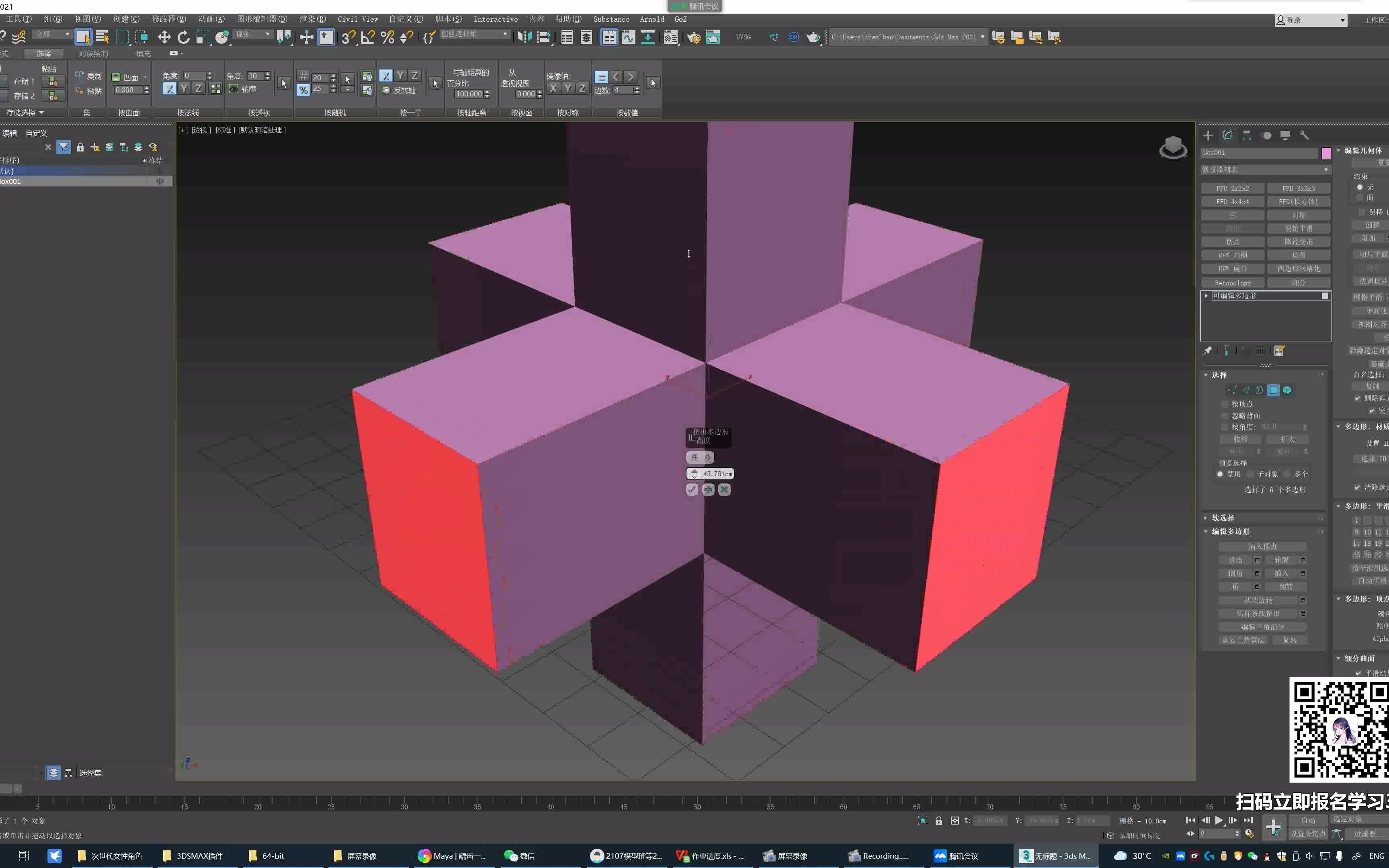Click the 涡轮平滑 modifier button
Viewport: 1389px width, 868px height.
(1298, 229)
